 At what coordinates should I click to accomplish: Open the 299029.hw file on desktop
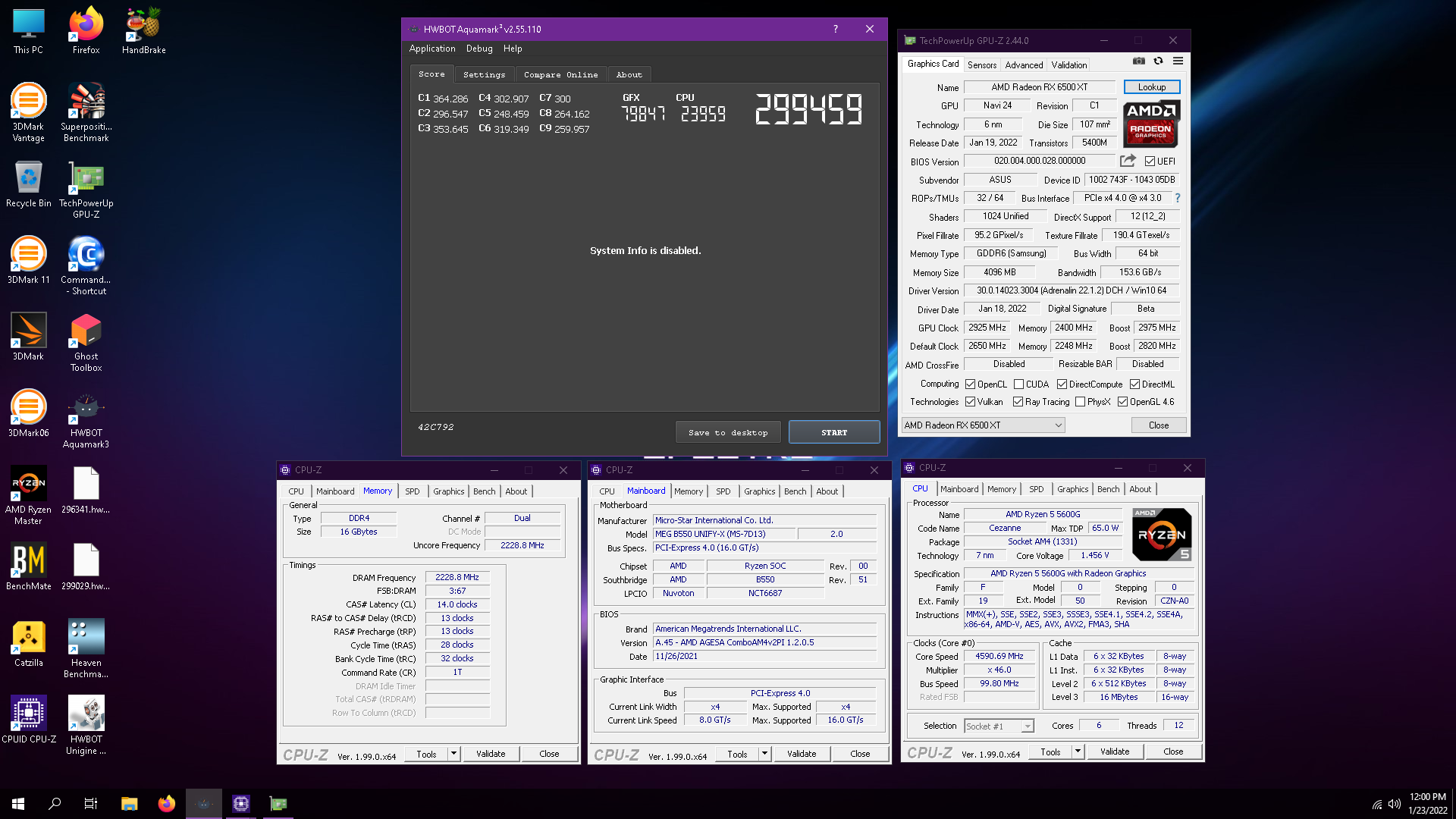[86, 566]
